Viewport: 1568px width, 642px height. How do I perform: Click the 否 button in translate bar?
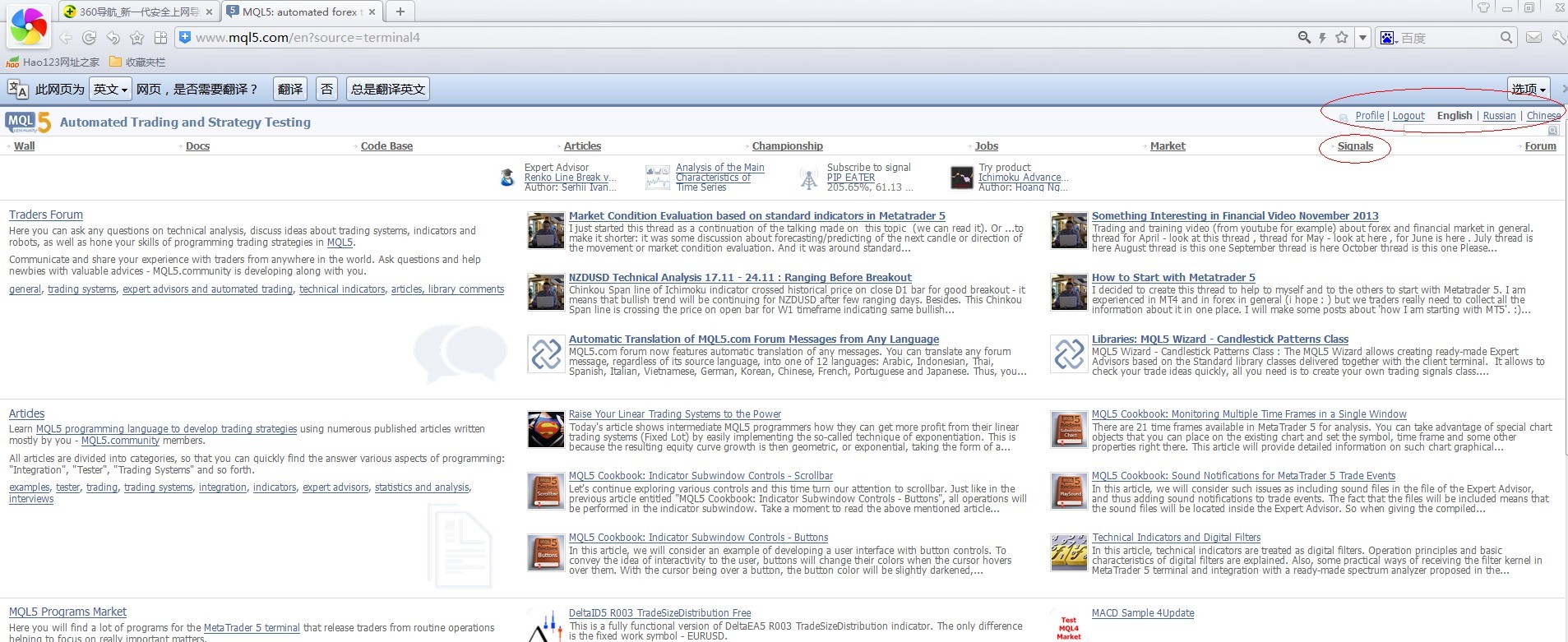coord(326,89)
